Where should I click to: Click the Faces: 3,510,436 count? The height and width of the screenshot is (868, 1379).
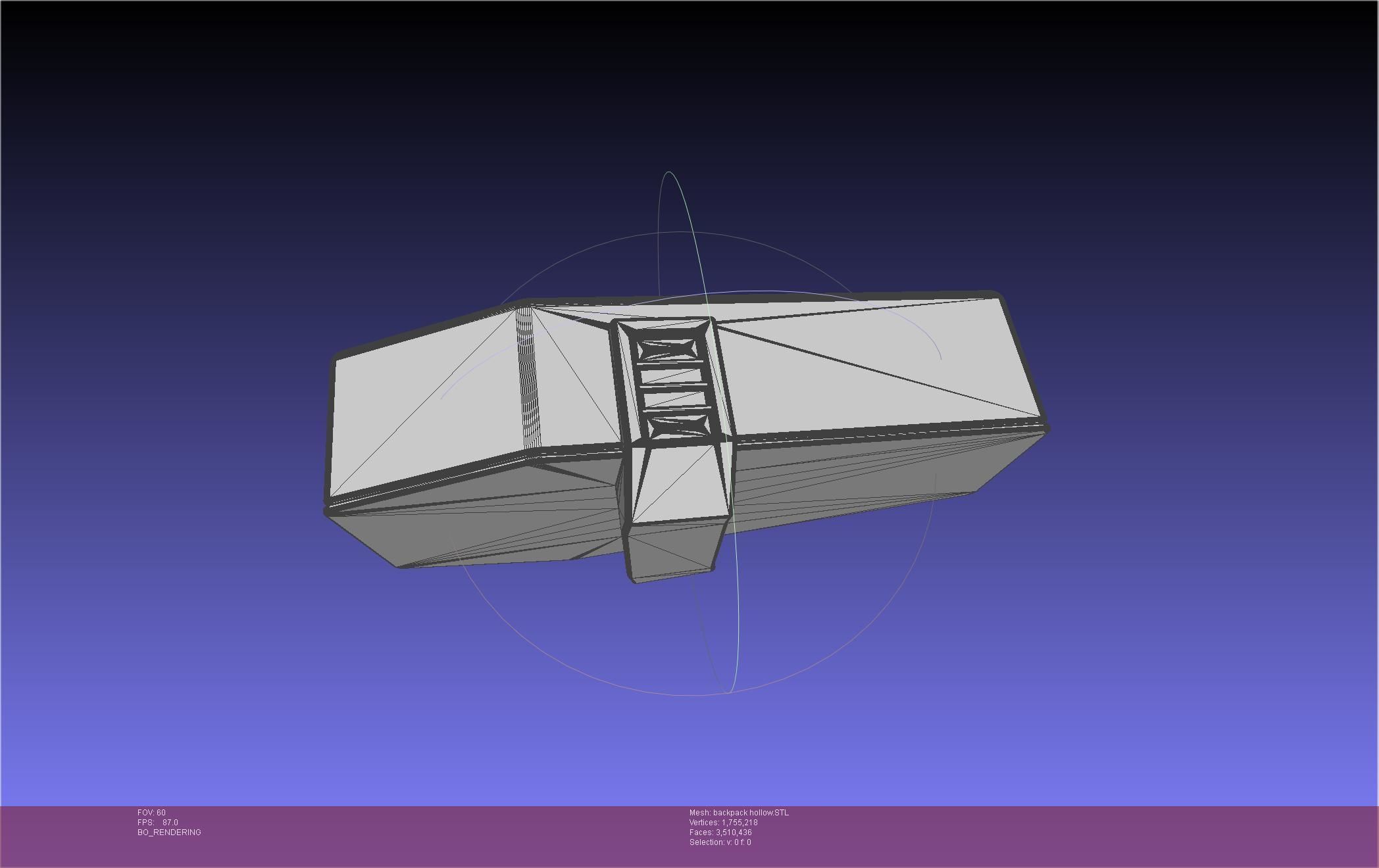(x=720, y=832)
